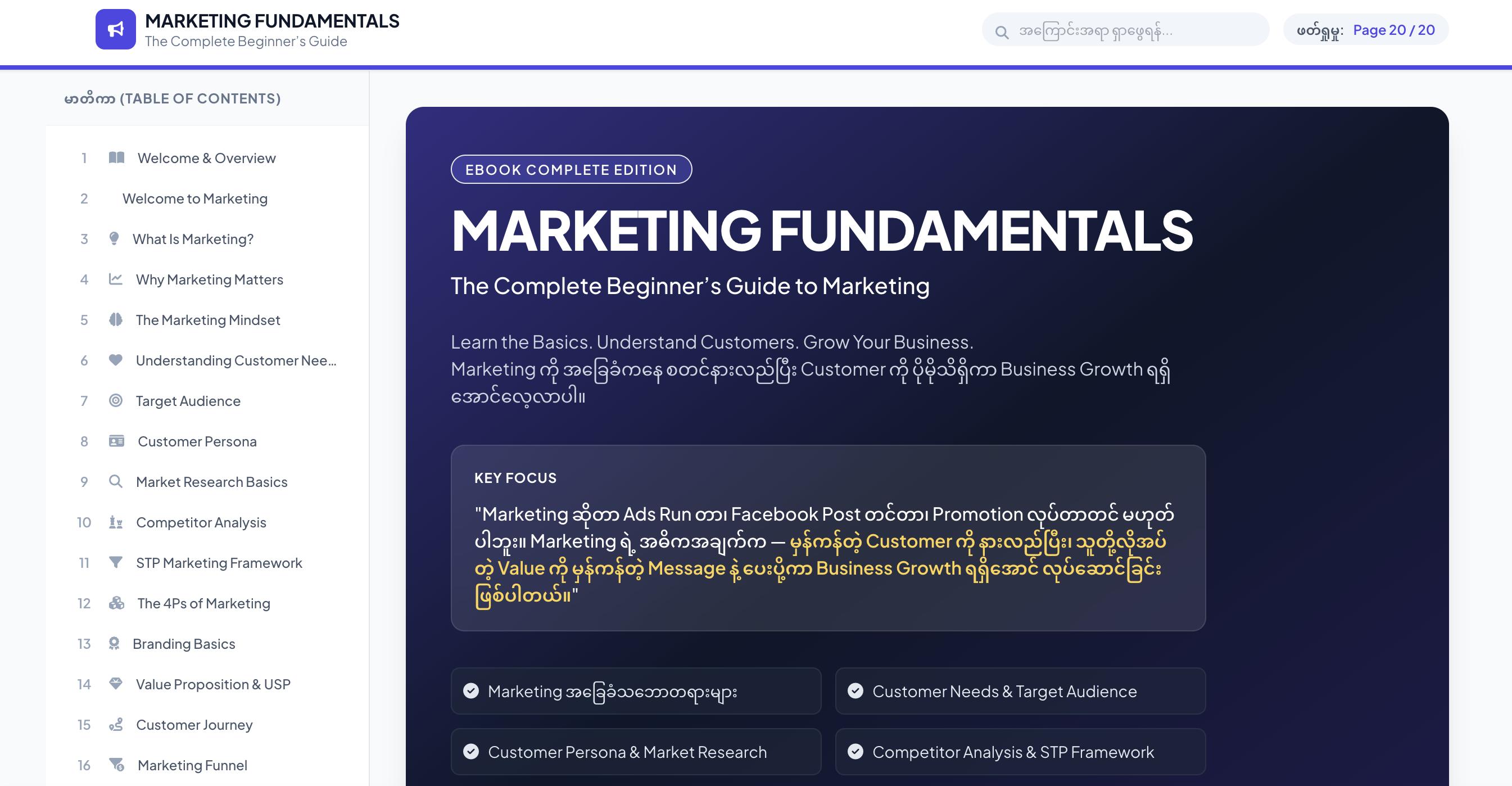
Task: Click the cubes icon for The 4Ps of Marketing
Action: point(117,603)
